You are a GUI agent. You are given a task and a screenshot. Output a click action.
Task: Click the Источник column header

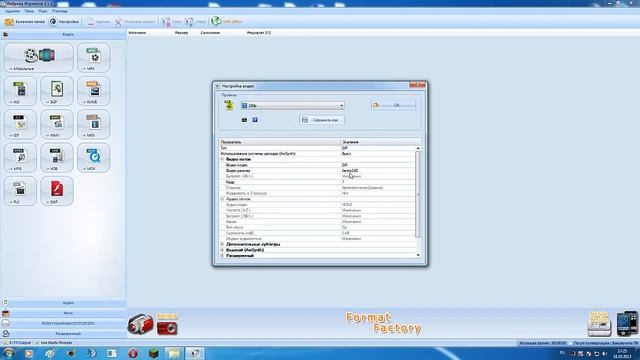(137, 33)
